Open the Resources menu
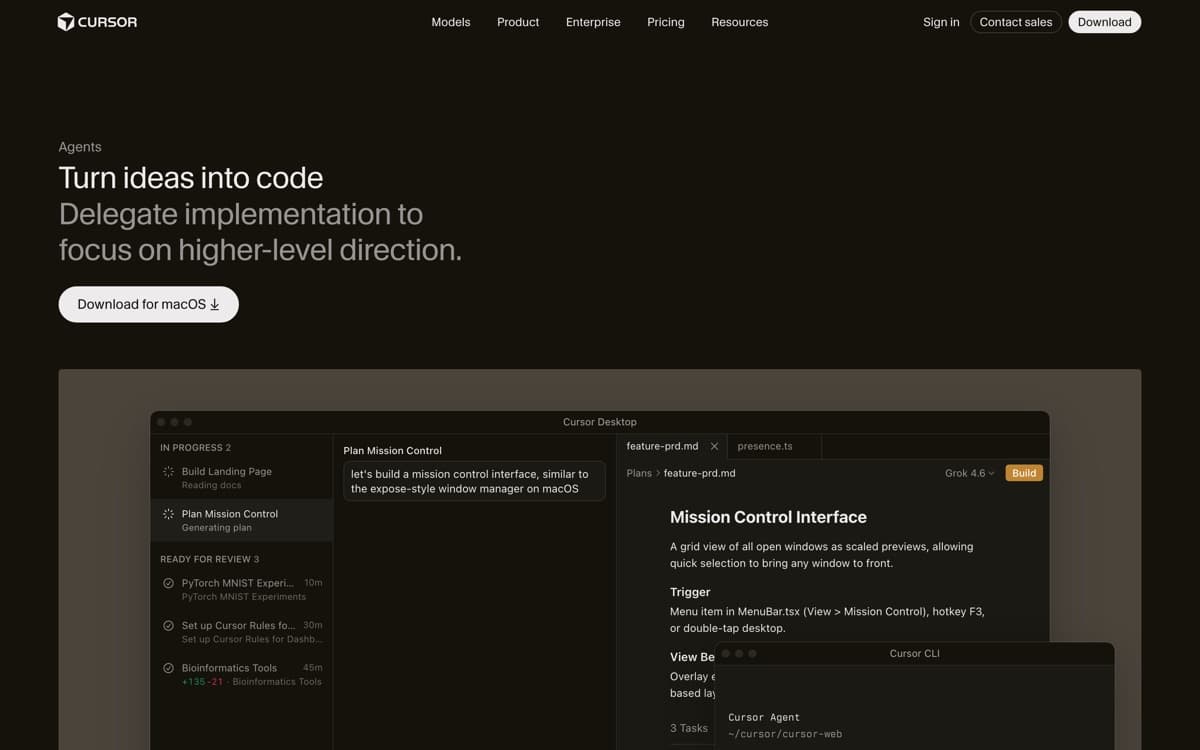1200x750 pixels. [x=740, y=22]
